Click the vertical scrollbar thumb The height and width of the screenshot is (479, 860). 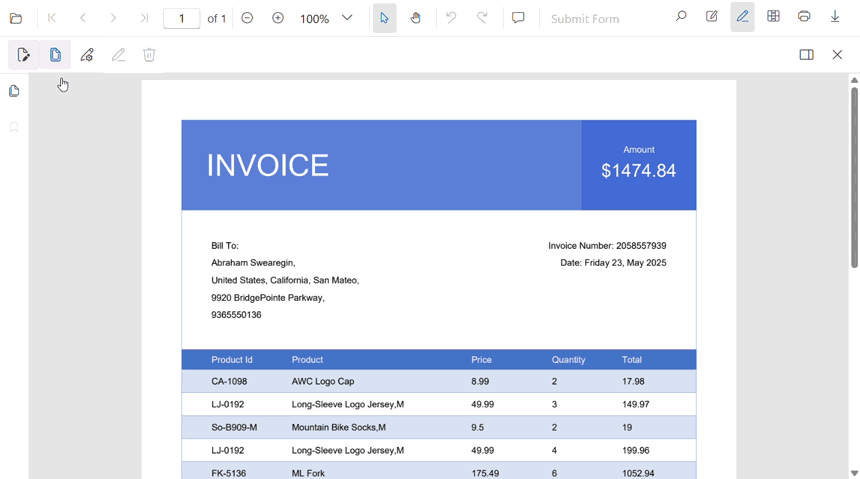(x=854, y=177)
